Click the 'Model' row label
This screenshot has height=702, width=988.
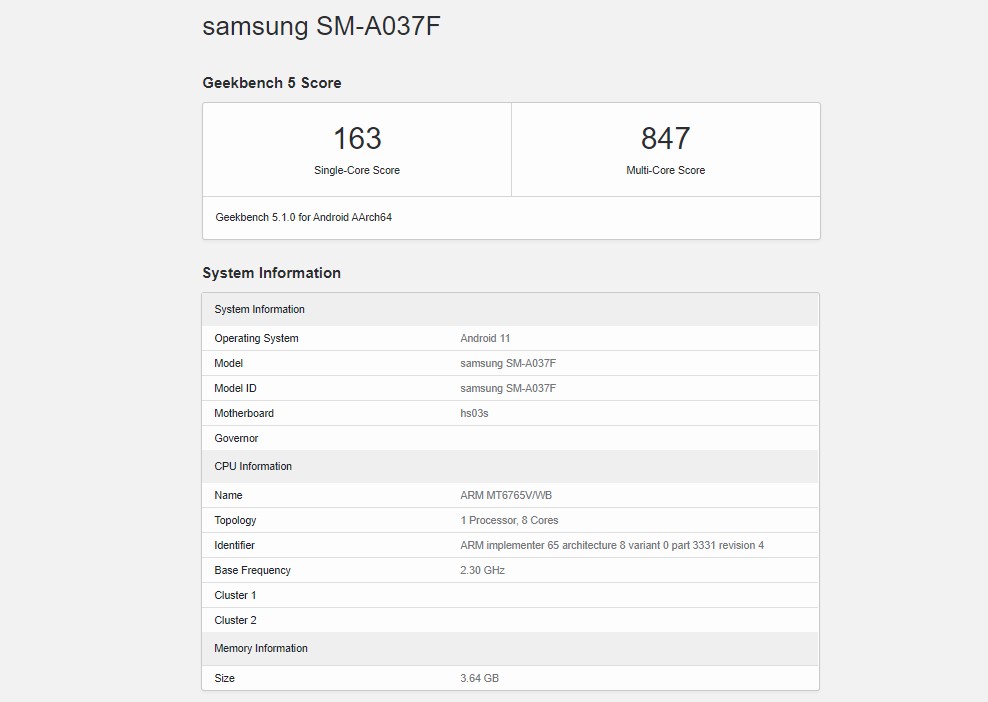click(228, 363)
